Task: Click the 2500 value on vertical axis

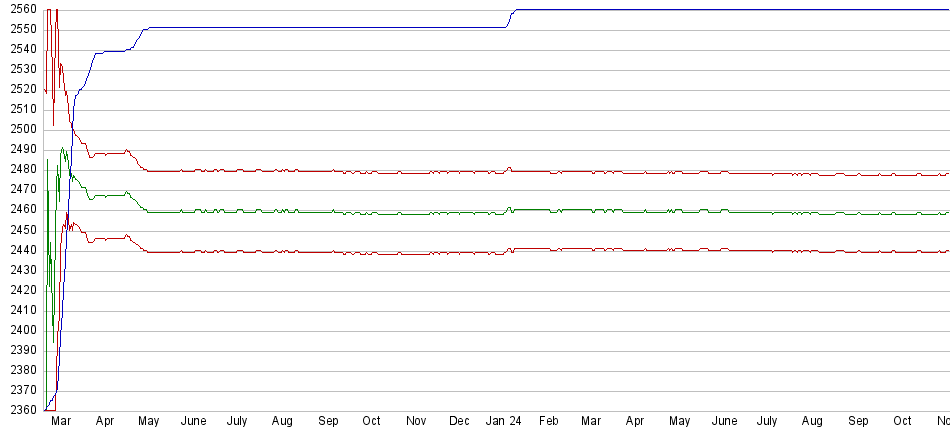Action: [19, 129]
